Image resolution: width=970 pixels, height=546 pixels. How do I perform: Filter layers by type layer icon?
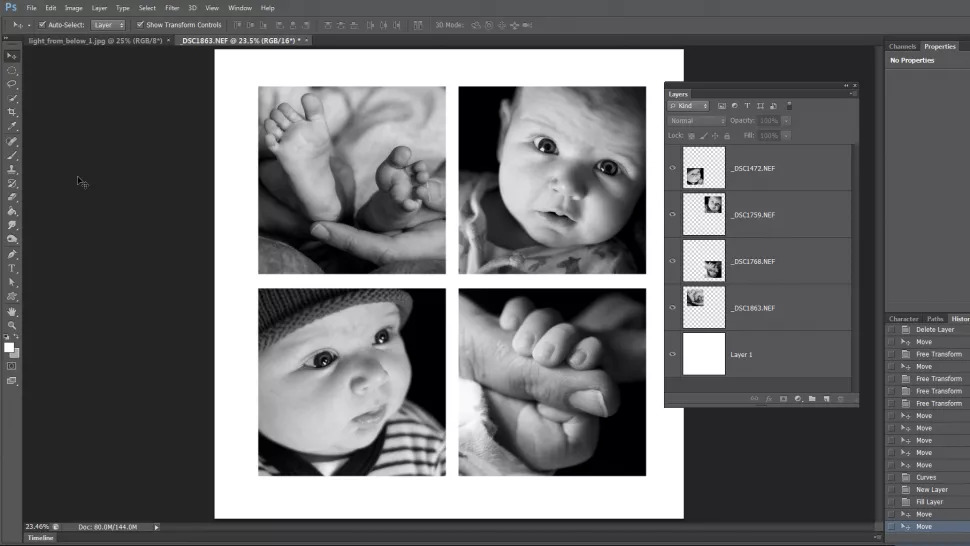(x=747, y=106)
